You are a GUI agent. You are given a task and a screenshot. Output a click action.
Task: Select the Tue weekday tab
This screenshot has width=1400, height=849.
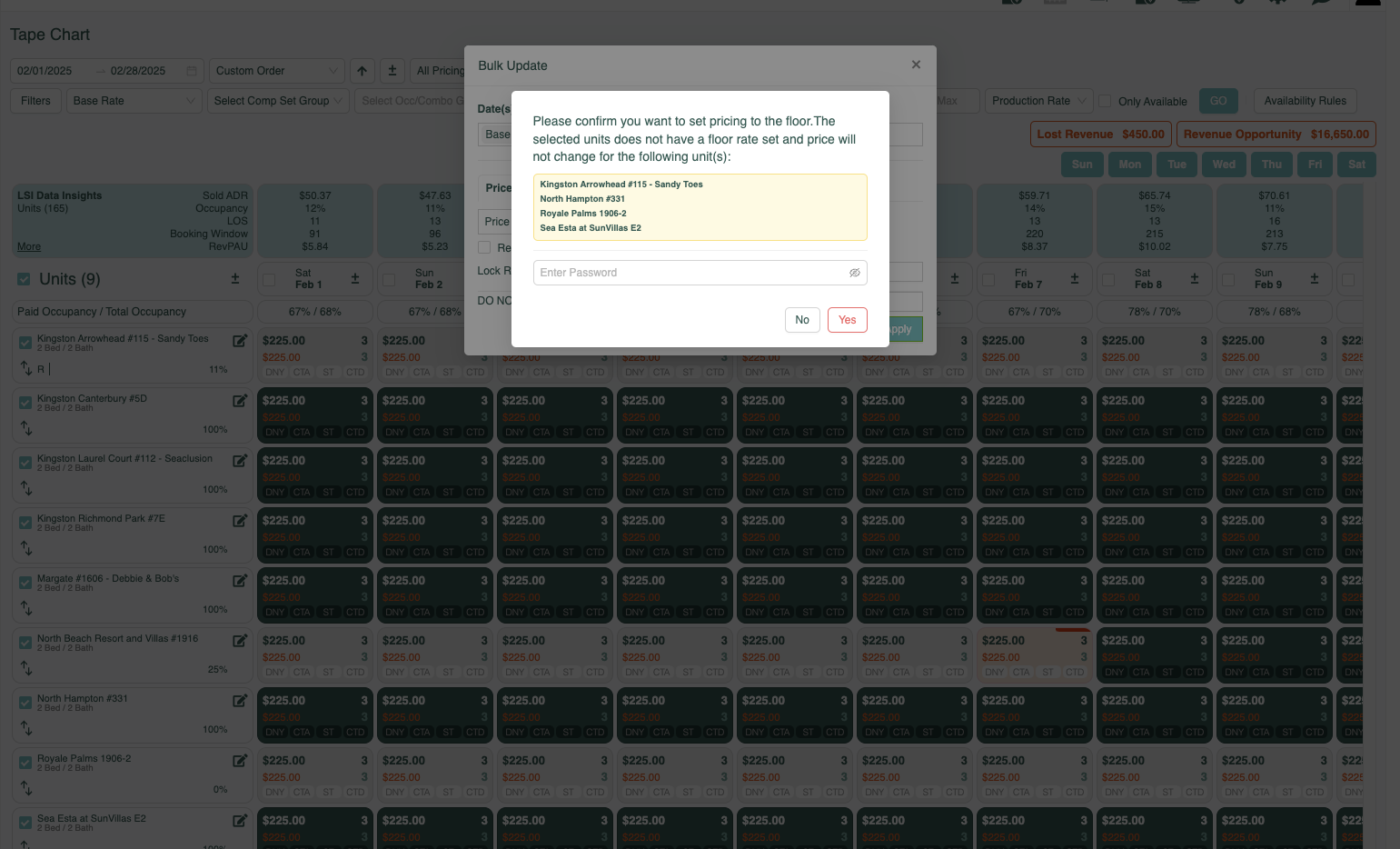(x=1177, y=165)
